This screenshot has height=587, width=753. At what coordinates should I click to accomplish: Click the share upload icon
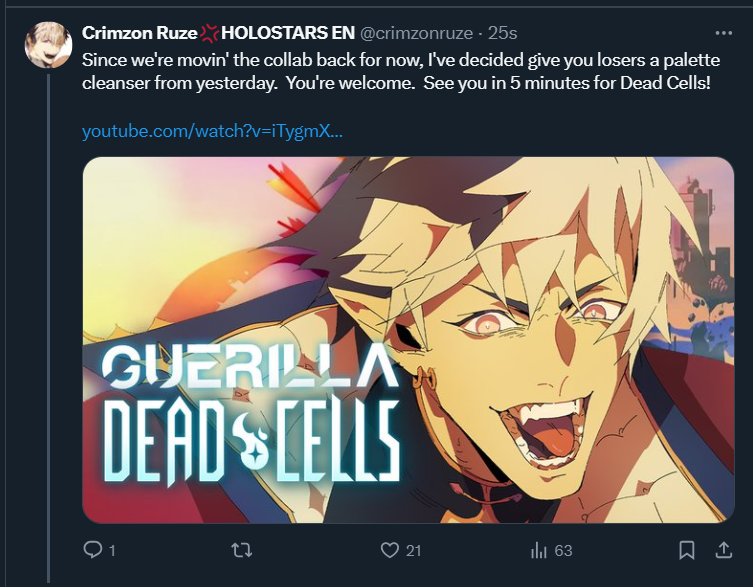tap(723, 550)
